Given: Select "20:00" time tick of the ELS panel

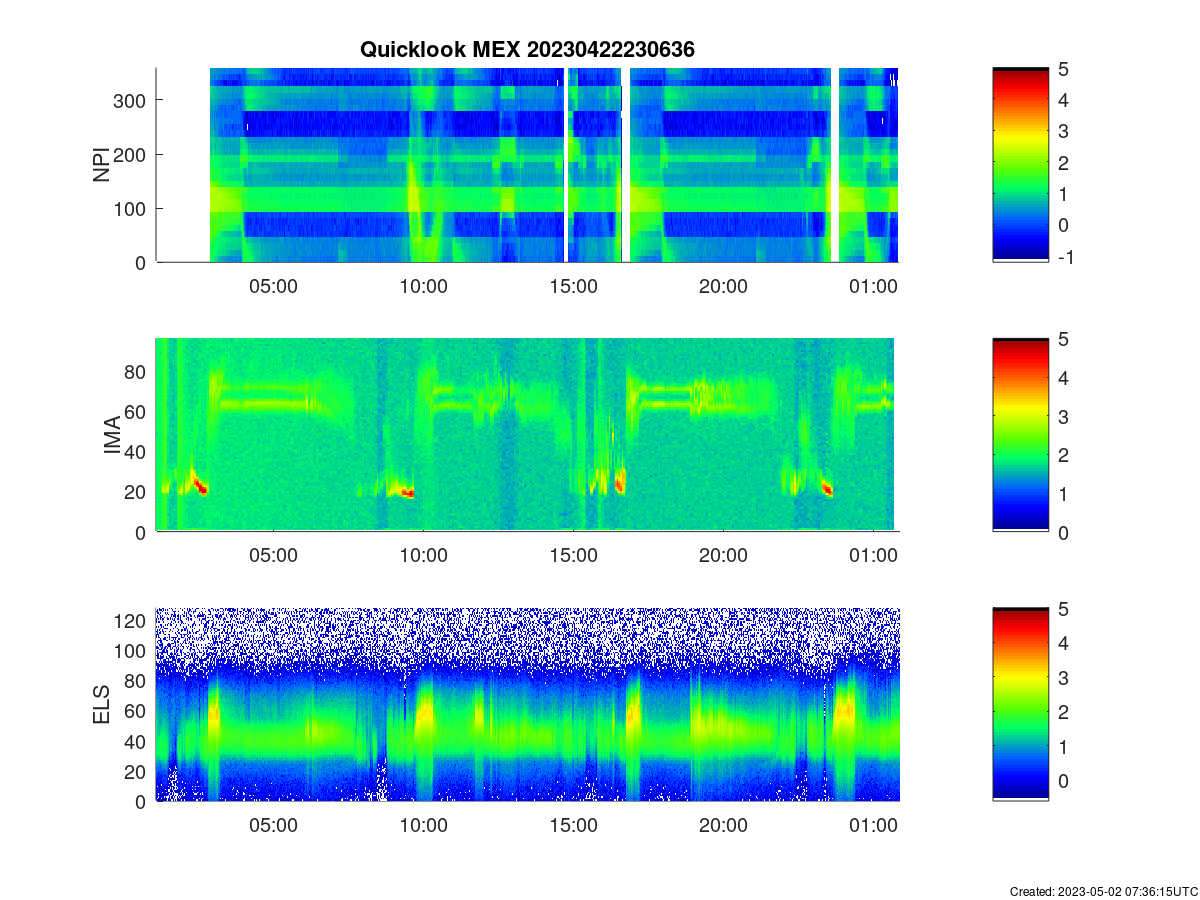Looking at the screenshot, I should pos(723,826).
